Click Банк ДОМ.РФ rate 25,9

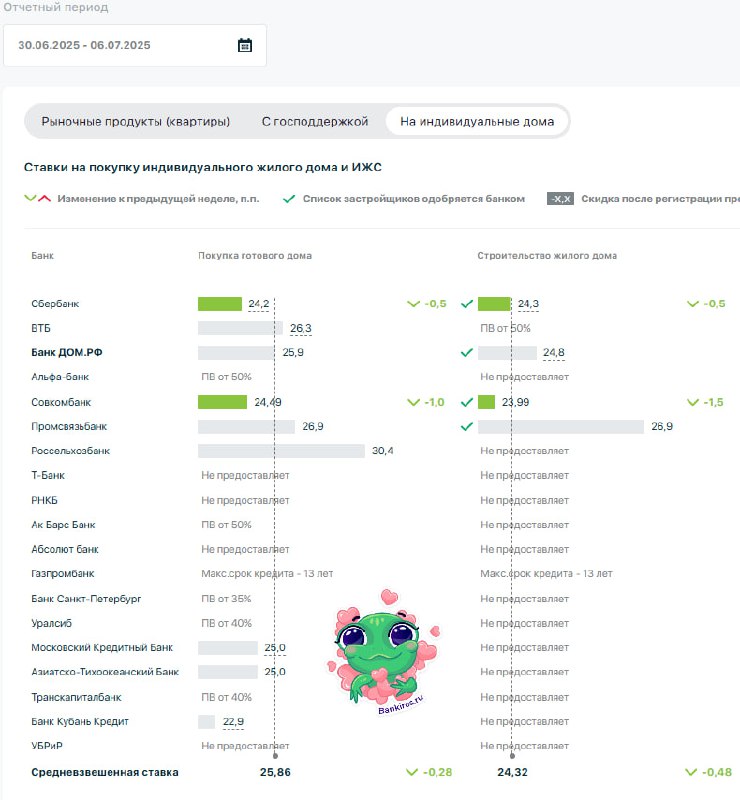293,353
